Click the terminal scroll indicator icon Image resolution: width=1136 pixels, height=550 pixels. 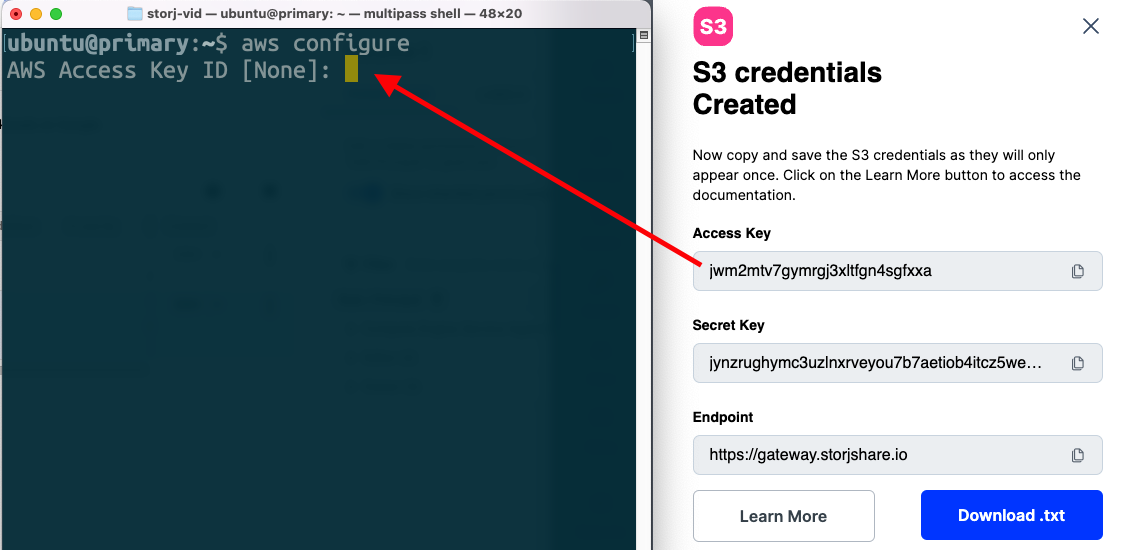(x=643, y=36)
